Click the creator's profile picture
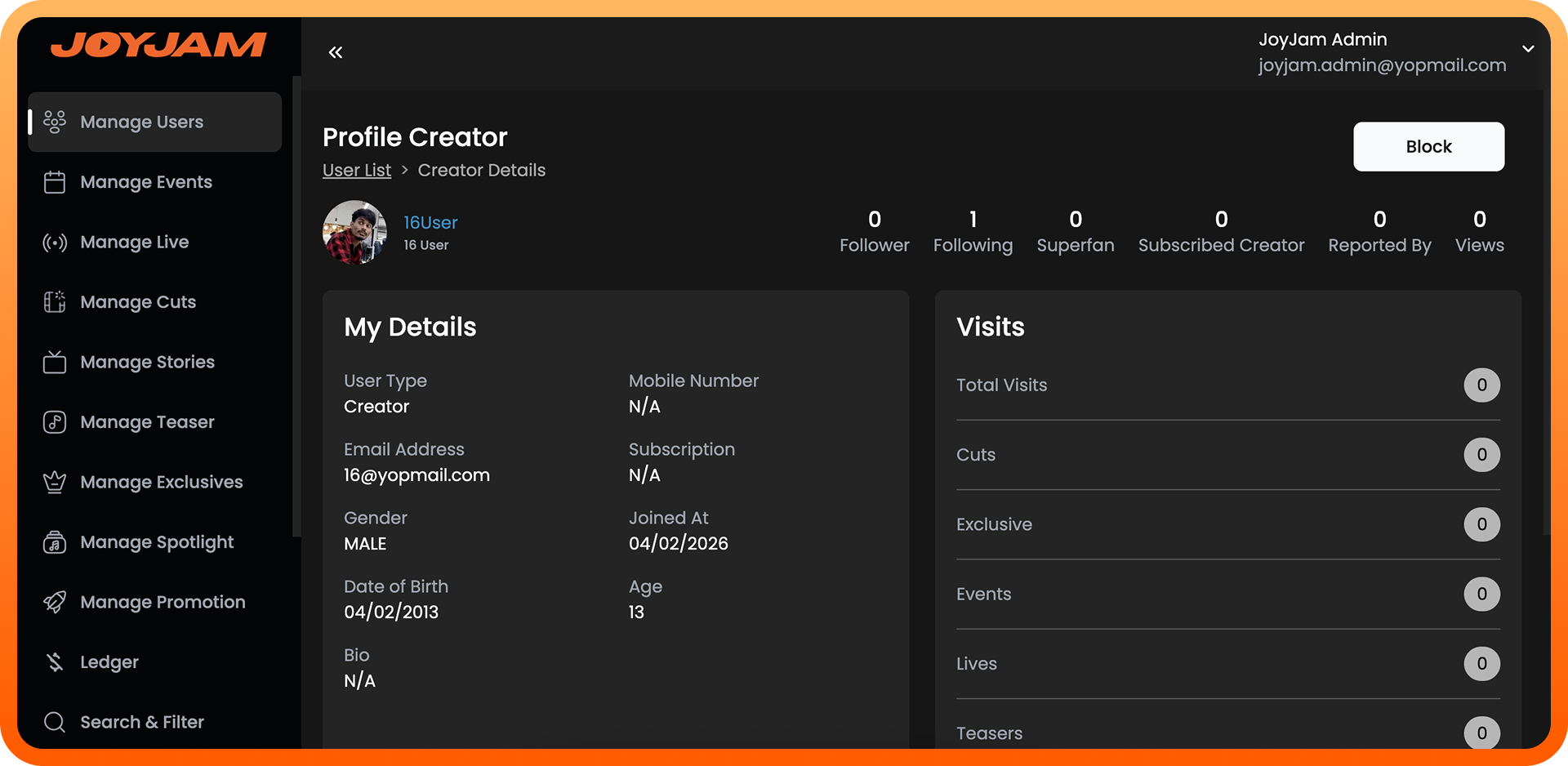Viewport: 1568px width, 766px height. click(354, 233)
